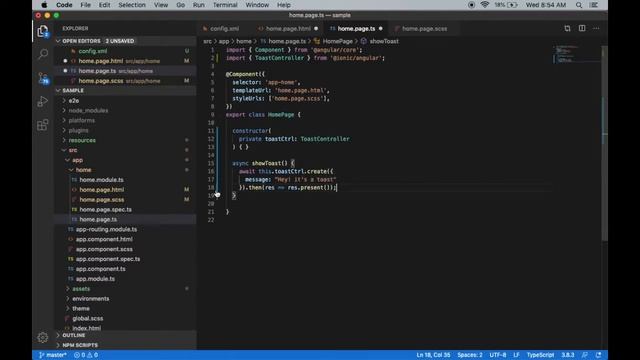This screenshot has width=640, height=360.
Task: Collapse the Open Editors section
Action: click(126, 41)
